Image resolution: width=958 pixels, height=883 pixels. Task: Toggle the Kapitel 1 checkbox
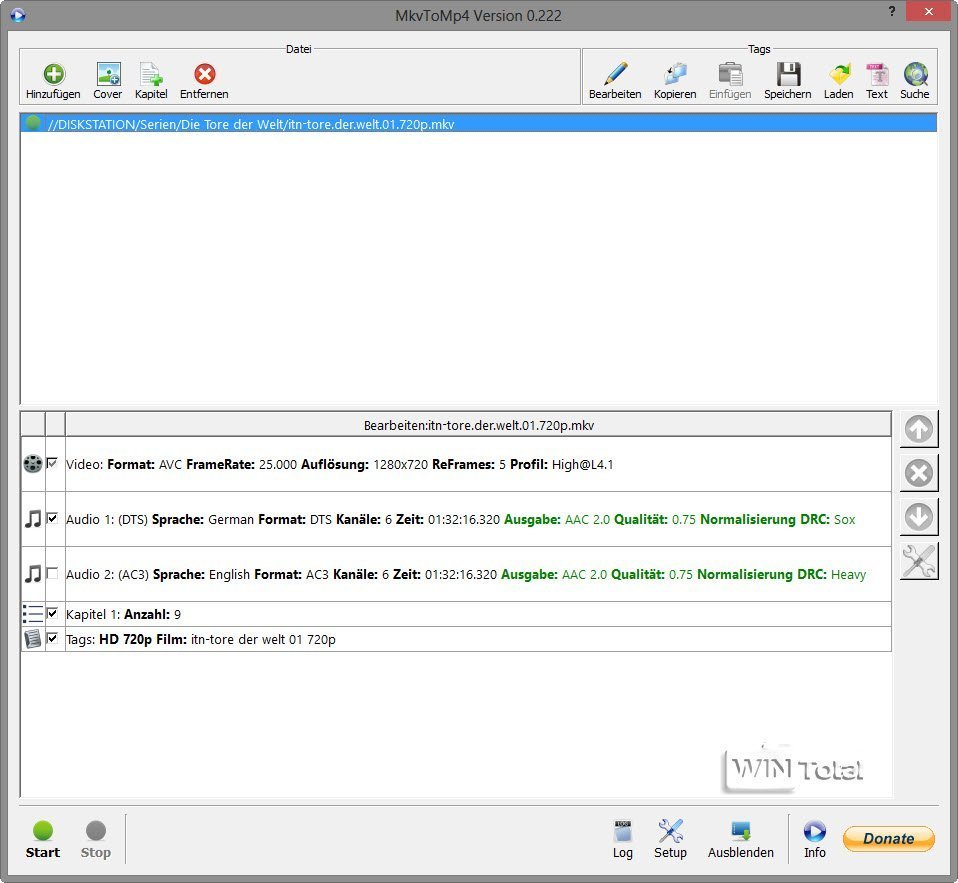tap(53, 614)
